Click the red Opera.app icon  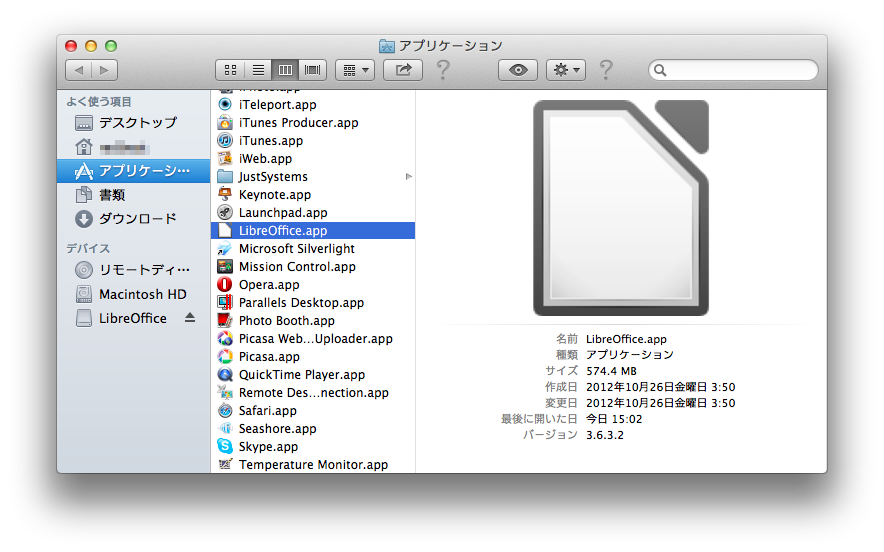point(225,285)
